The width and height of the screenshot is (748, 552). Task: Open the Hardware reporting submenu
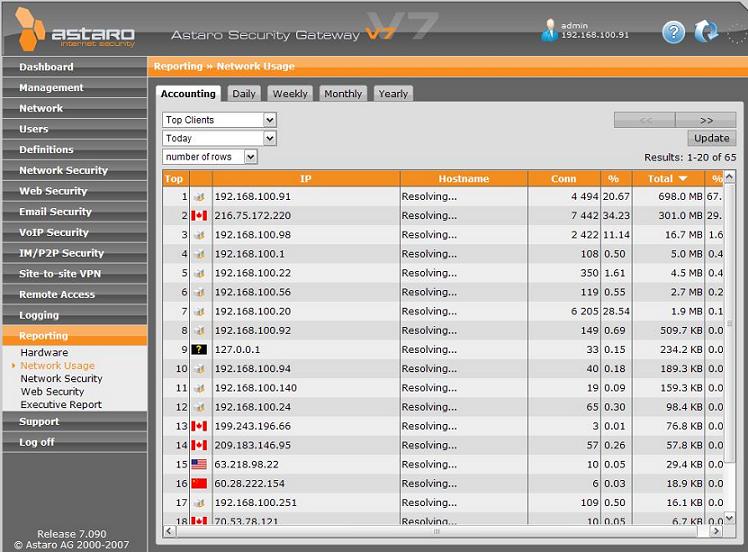click(x=44, y=353)
